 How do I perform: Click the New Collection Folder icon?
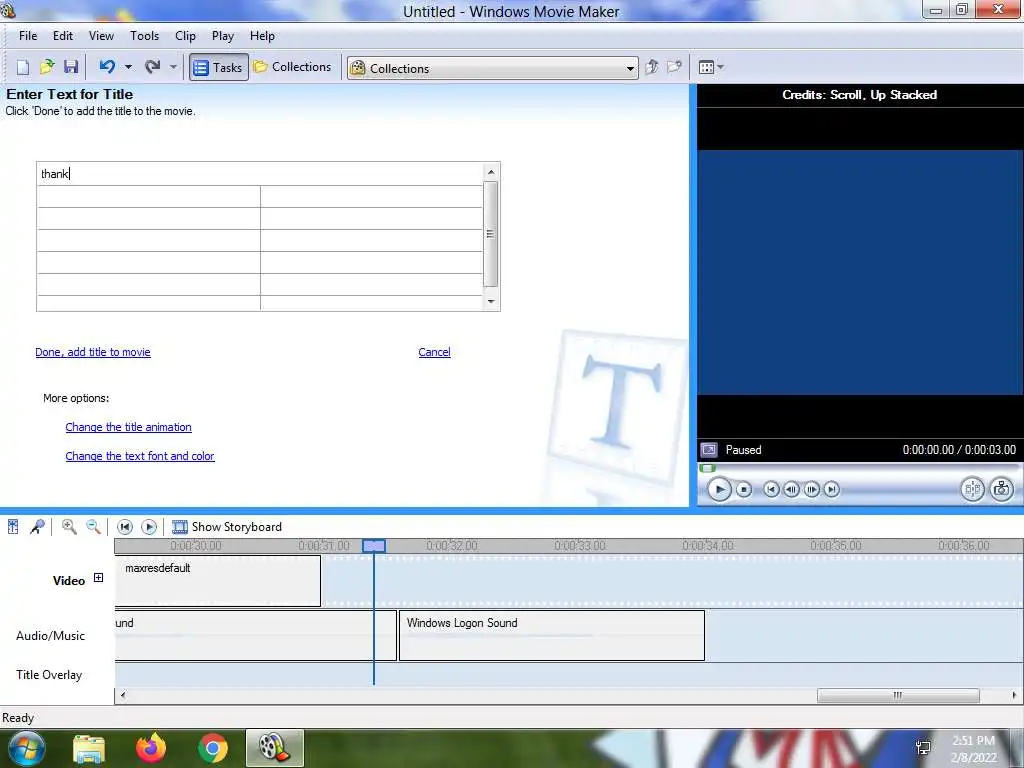[674, 67]
